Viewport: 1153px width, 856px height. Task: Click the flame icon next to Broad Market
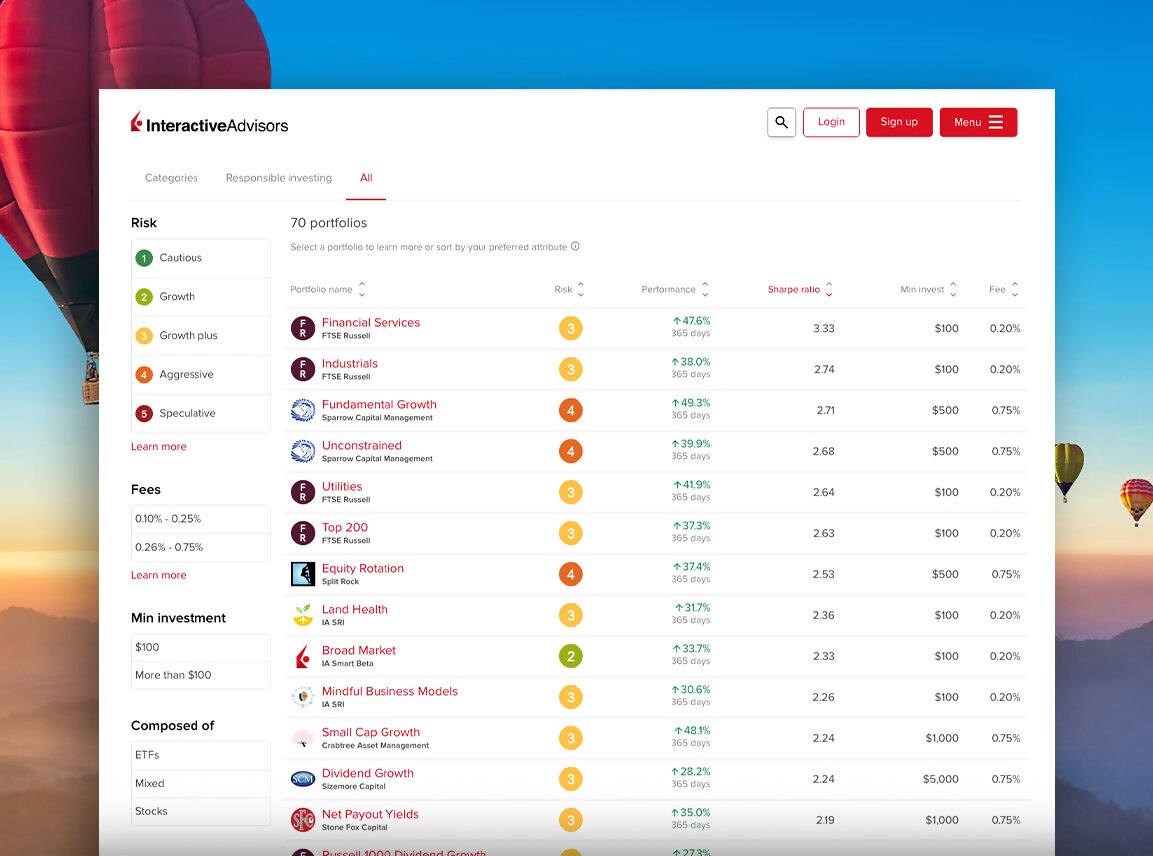tap(302, 656)
